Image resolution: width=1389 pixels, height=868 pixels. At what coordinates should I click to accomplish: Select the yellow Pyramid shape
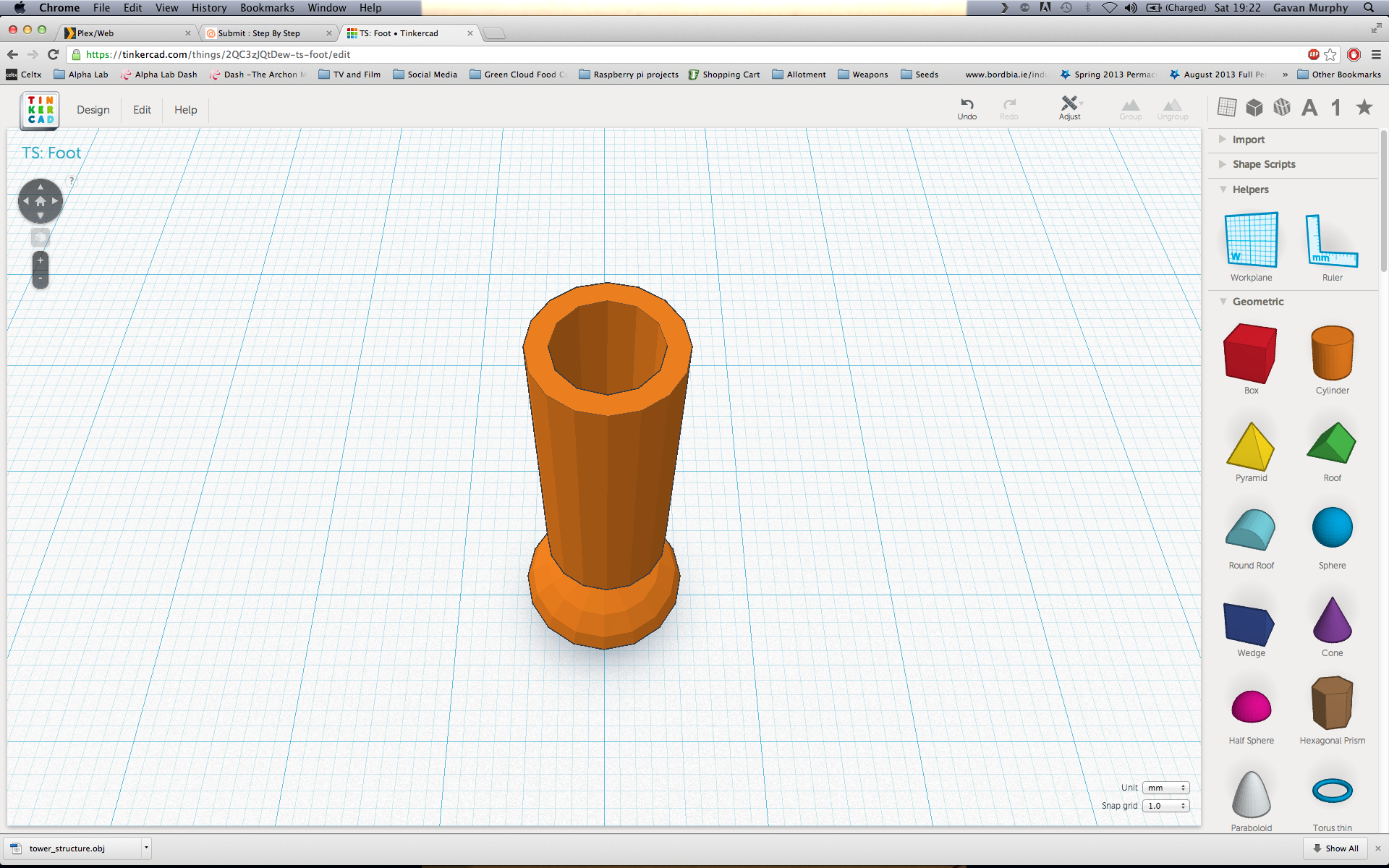point(1251,446)
